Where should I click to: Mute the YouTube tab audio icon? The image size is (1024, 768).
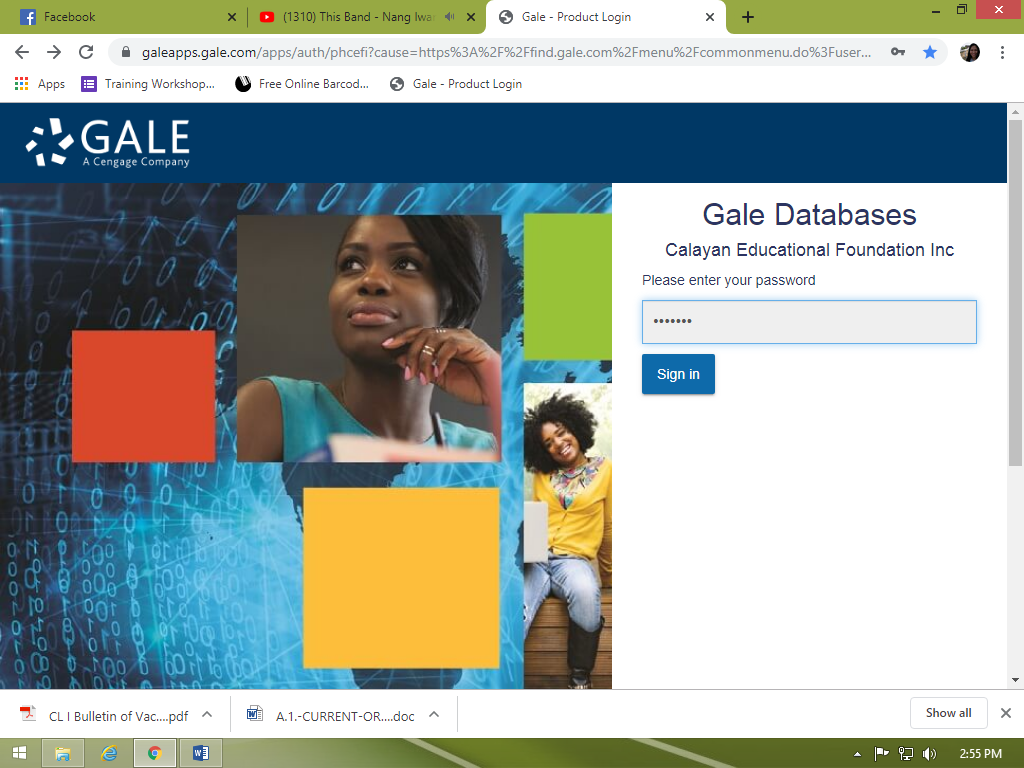tap(450, 17)
